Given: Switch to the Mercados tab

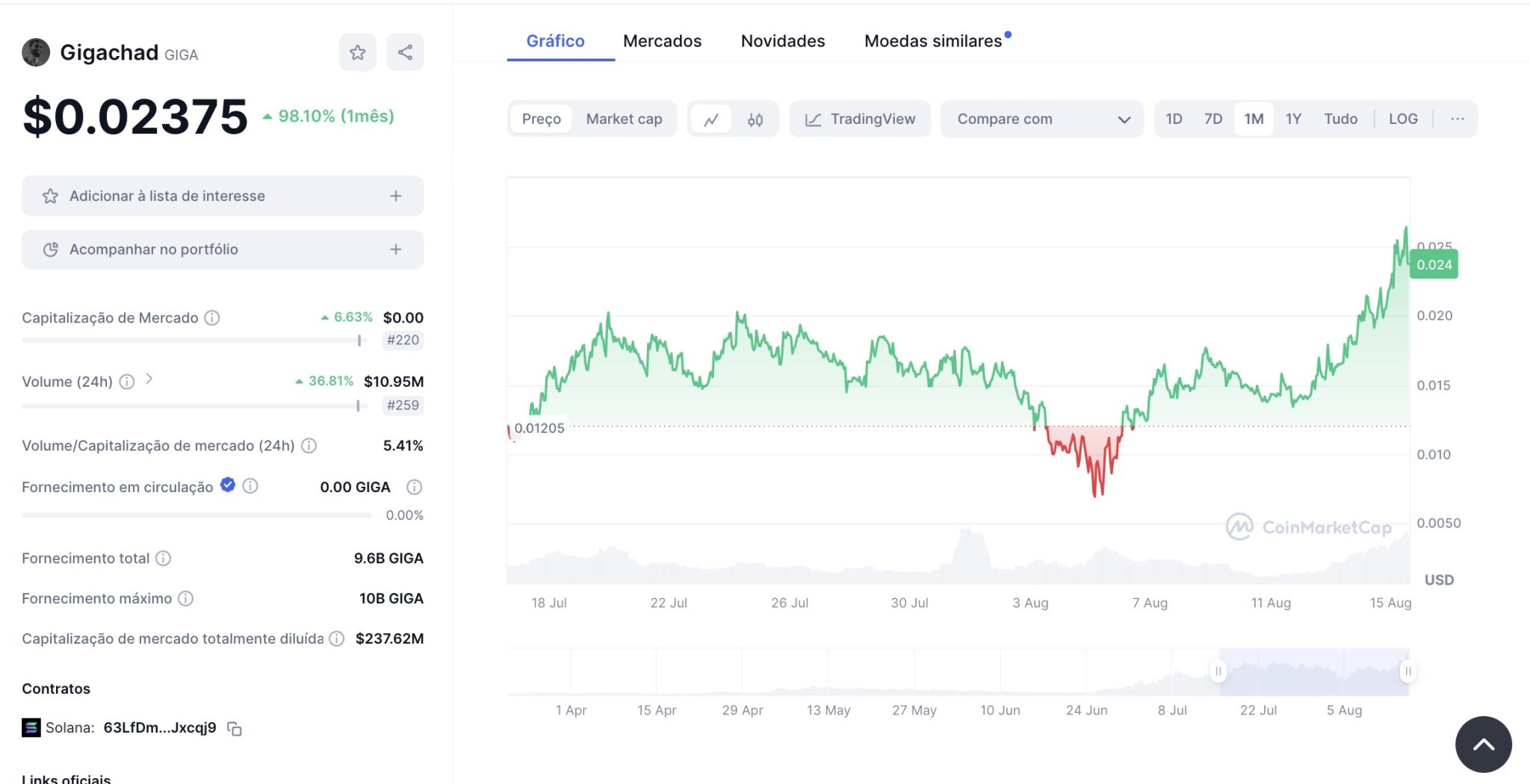Looking at the screenshot, I should [x=662, y=40].
